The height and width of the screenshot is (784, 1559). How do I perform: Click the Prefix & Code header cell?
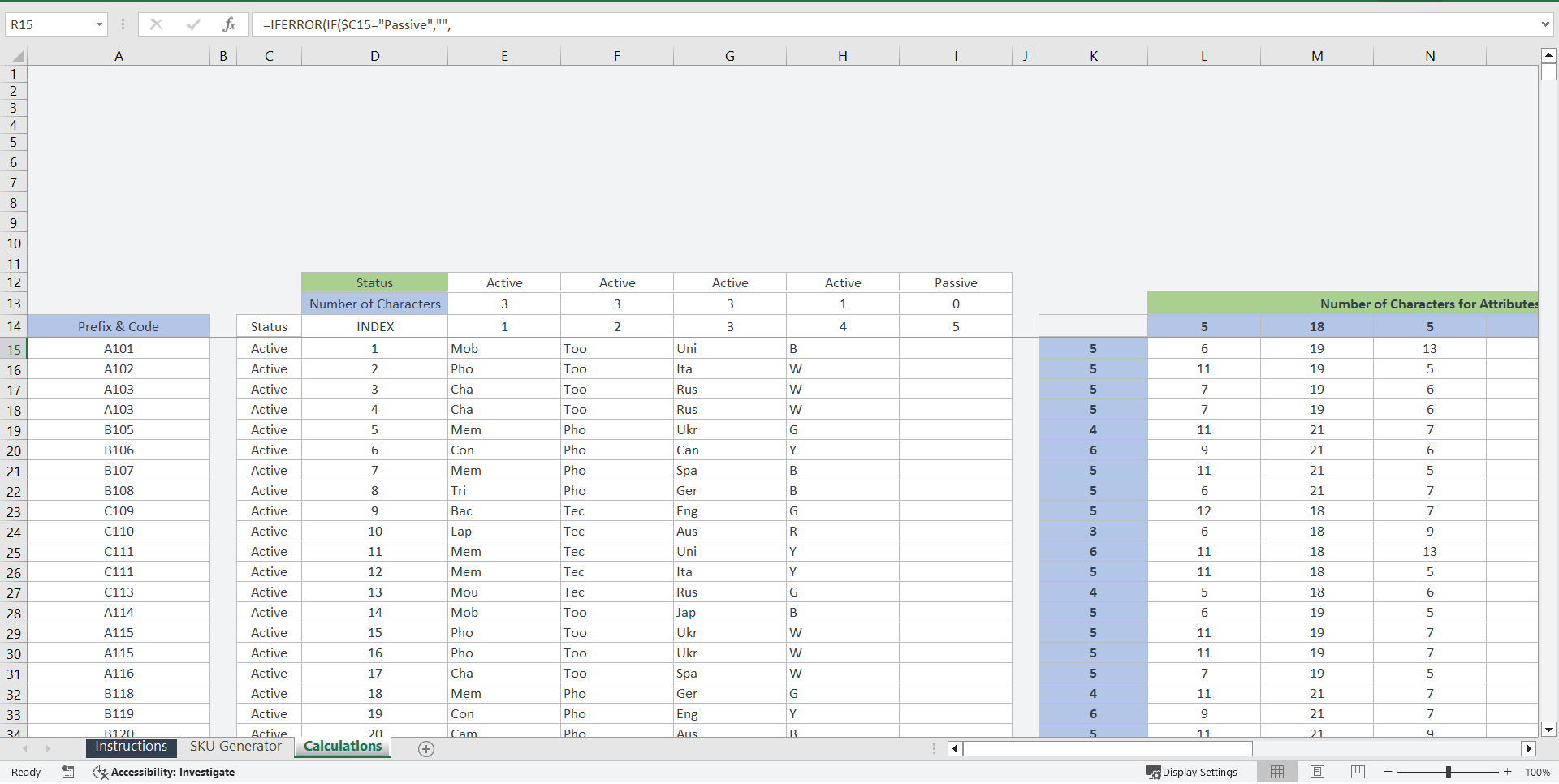119,326
